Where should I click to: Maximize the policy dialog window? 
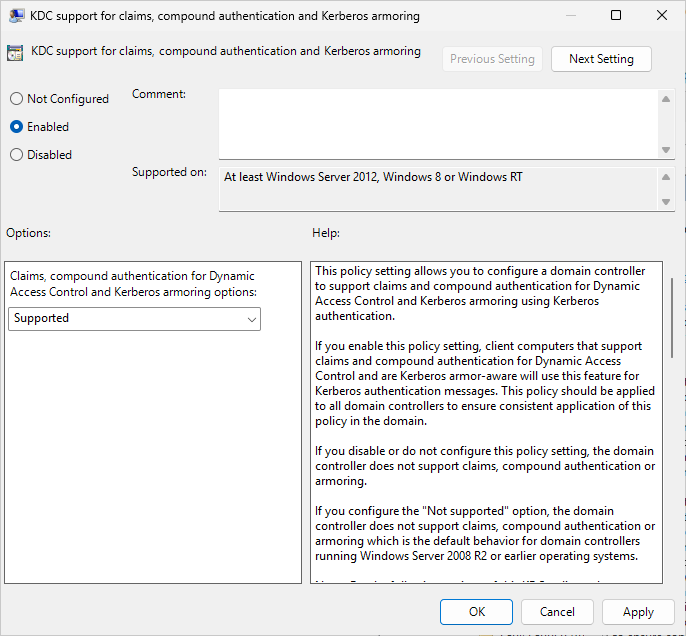pos(616,15)
